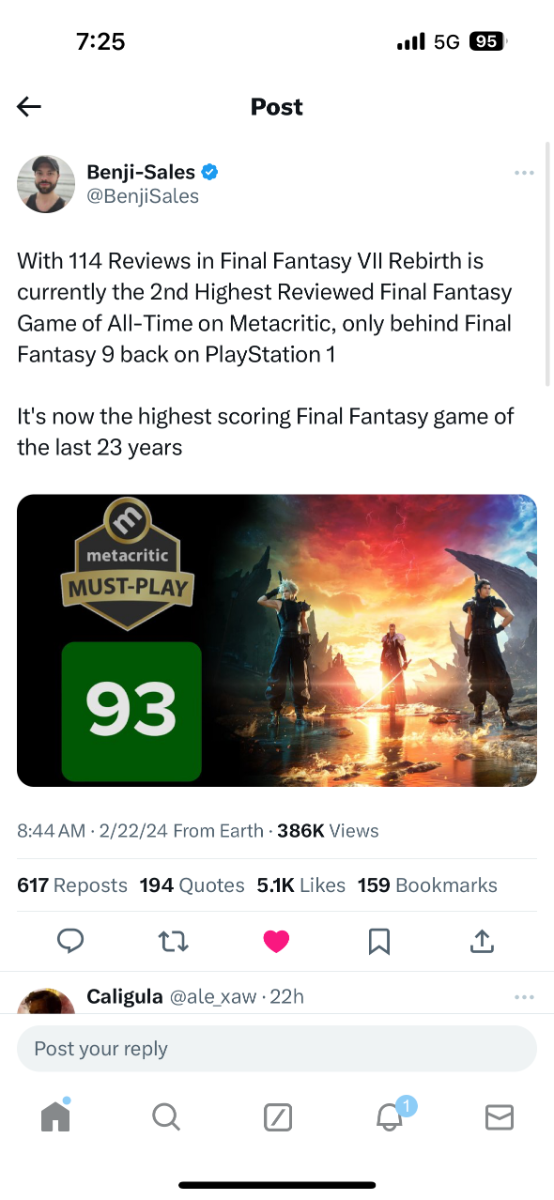
Task: Open the three-dot menu on Benji-Sales post
Action: tap(524, 173)
